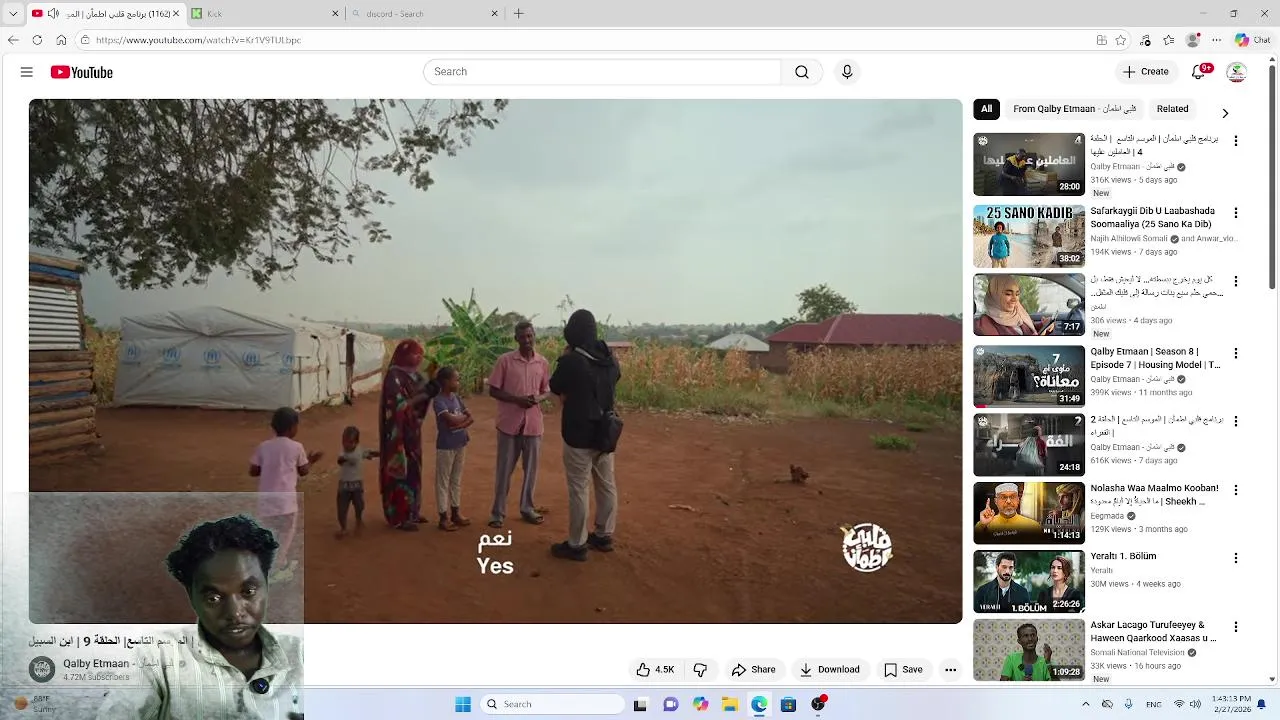Open the browser favorites list
This screenshot has height=720, width=1280.
[1169, 40]
